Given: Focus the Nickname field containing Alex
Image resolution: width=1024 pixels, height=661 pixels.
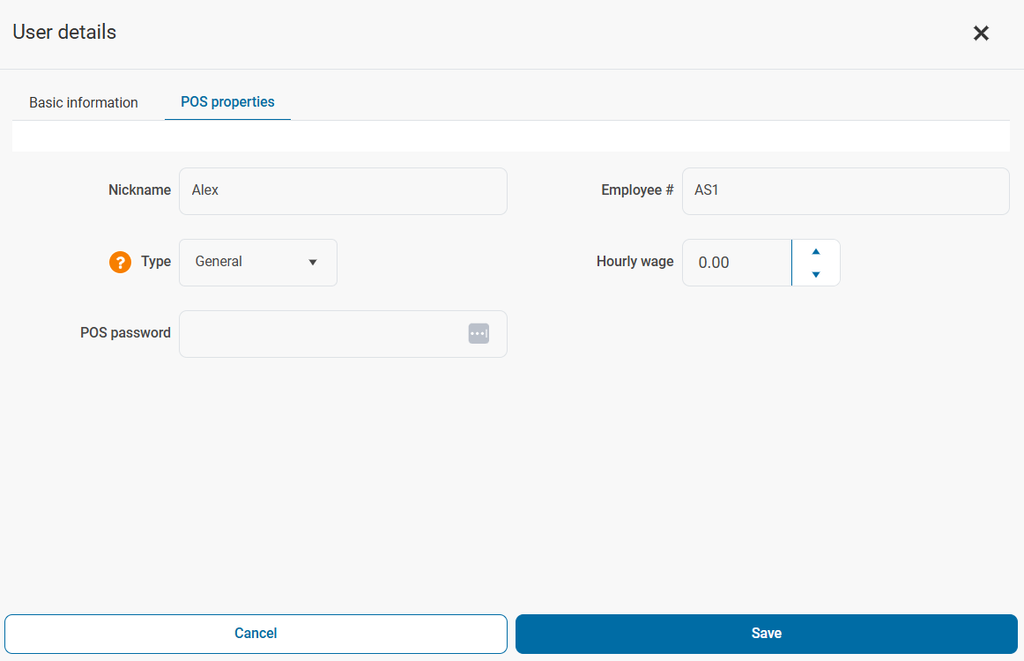Looking at the screenshot, I should [342, 190].
